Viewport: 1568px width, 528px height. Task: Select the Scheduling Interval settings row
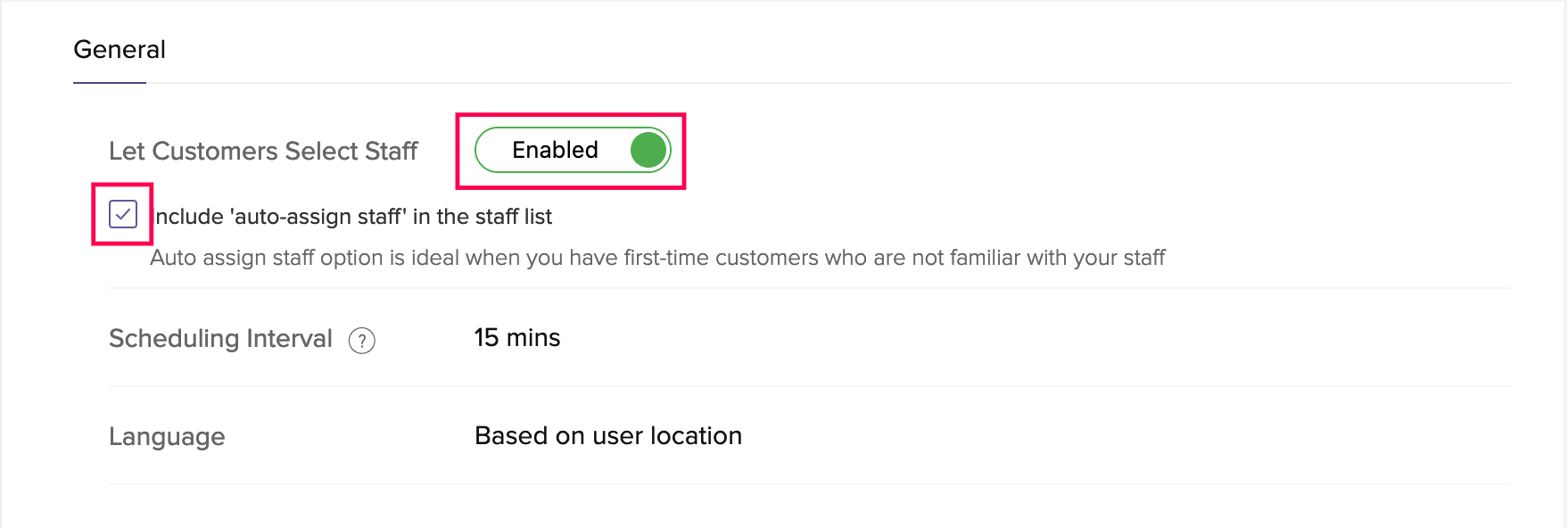click(x=810, y=337)
